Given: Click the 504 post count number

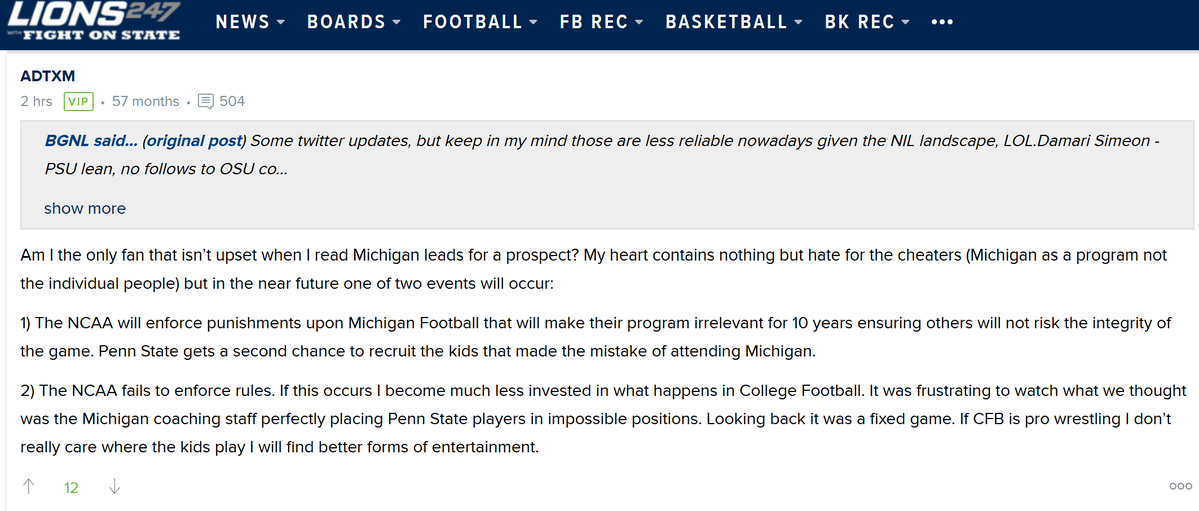Looking at the screenshot, I should [x=232, y=101].
